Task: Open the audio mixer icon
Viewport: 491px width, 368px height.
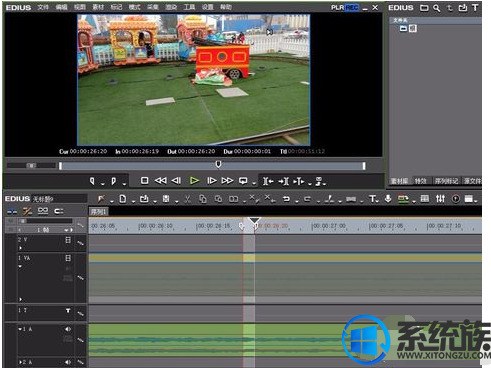Action: click(440, 199)
